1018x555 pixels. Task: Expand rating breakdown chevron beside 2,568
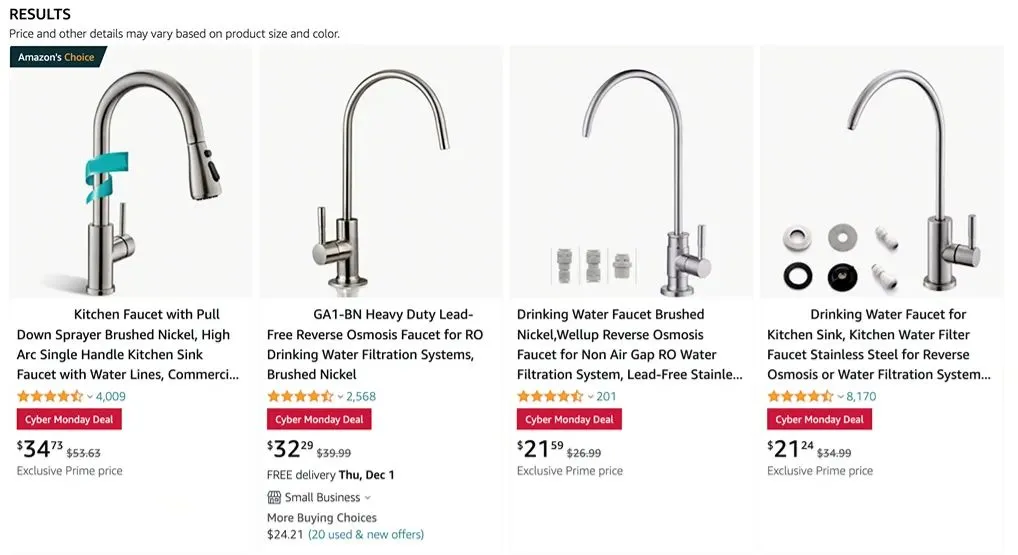pos(340,397)
